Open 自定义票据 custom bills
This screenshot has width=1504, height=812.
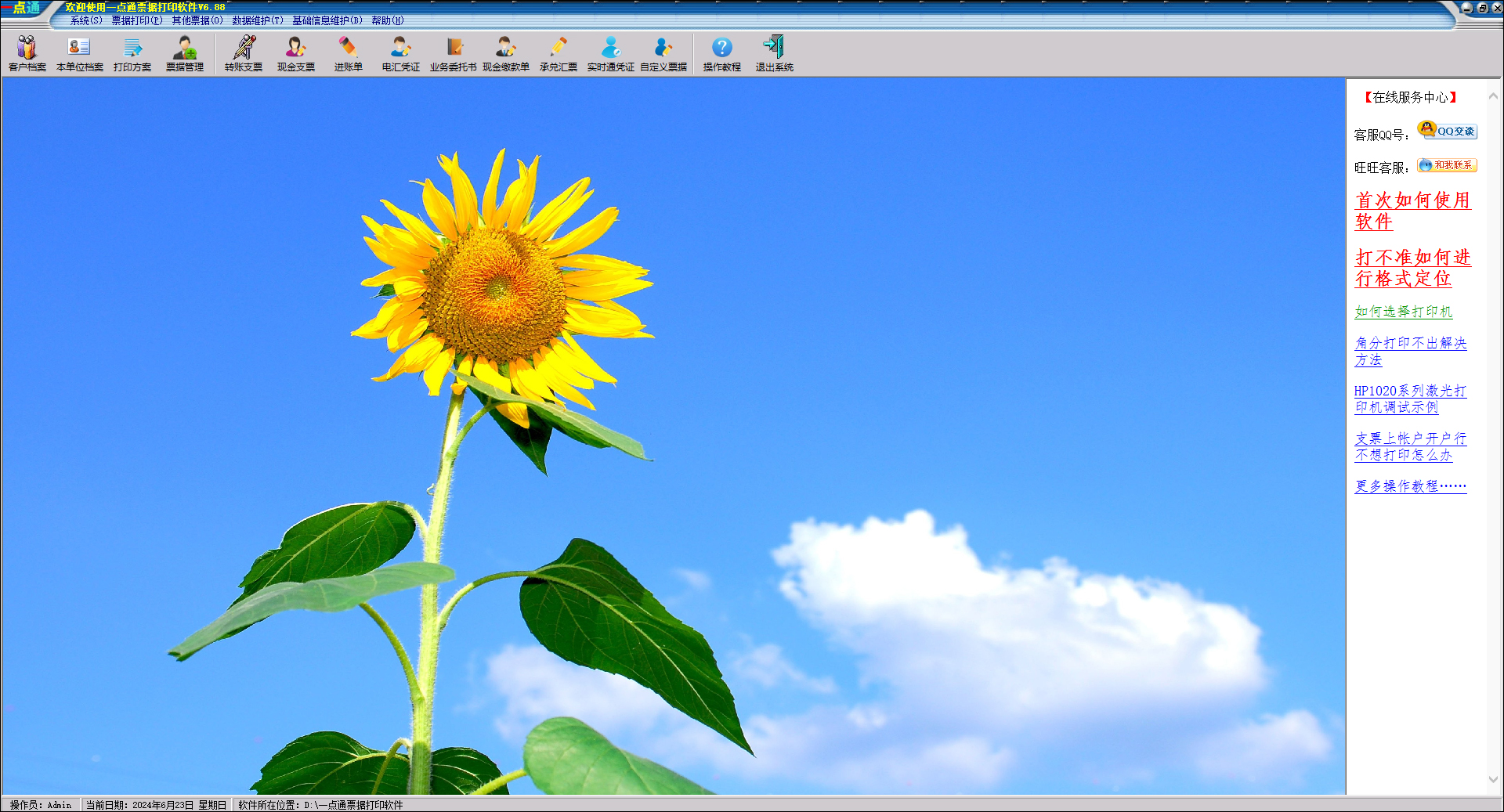(663, 54)
